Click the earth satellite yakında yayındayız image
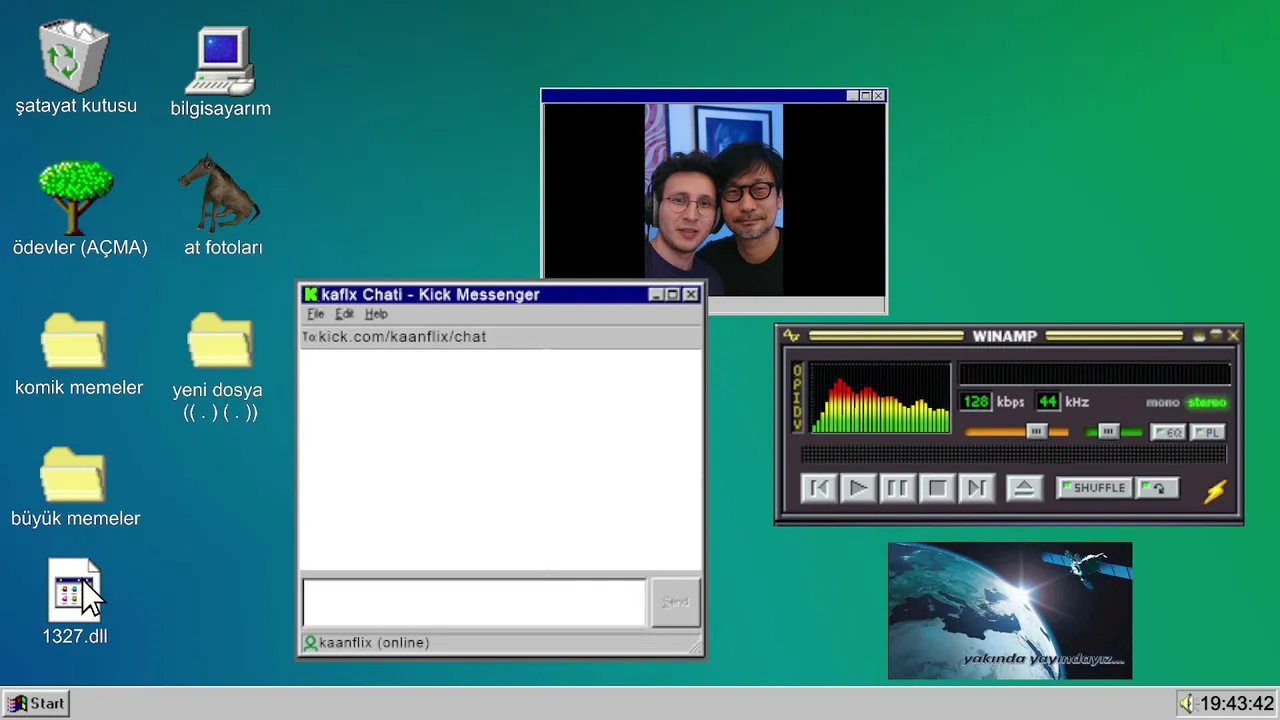 click(1010, 611)
